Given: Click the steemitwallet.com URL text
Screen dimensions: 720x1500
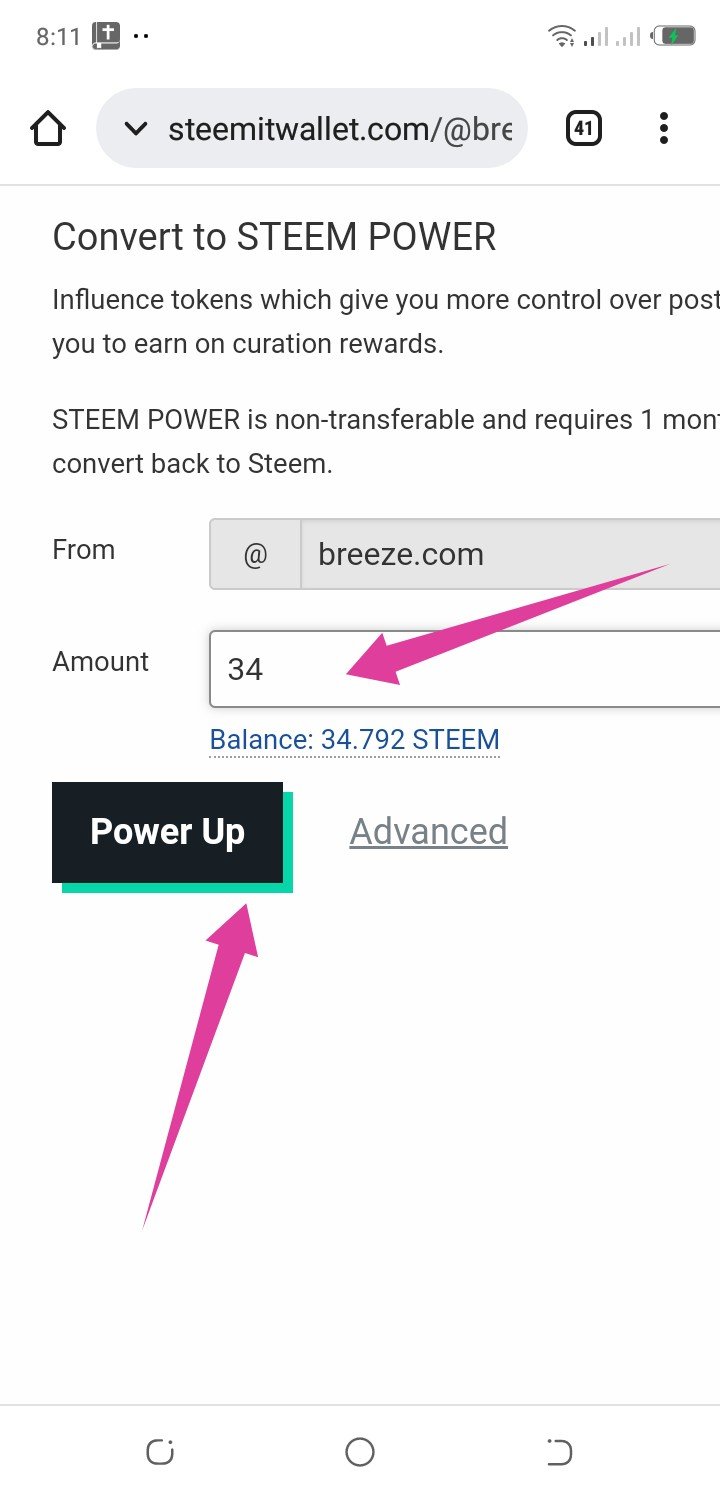Looking at the screenshot, I should tap(340, 128).
